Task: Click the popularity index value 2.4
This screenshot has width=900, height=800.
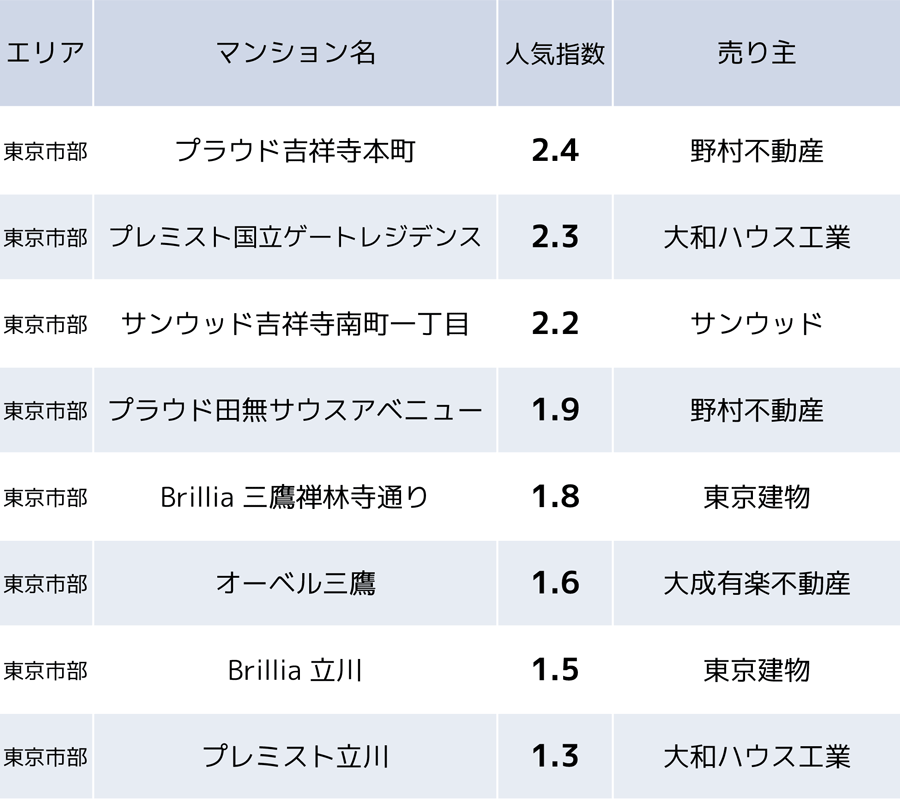Action: click(555, 151)
